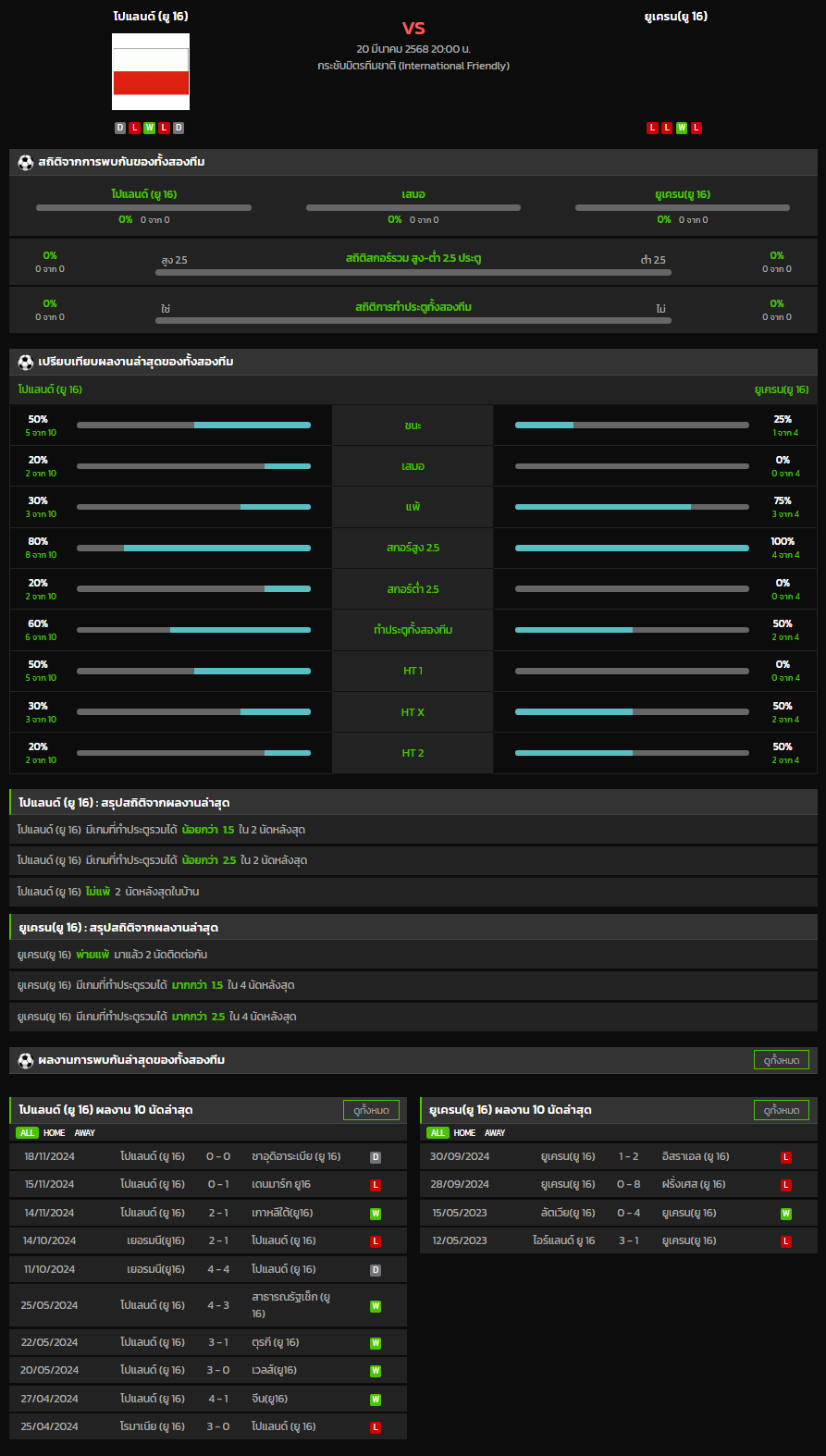This screenshot has width=826, height=1456.
Task: Click the 3 - 1 score on 12/05/2023 row
Action: tap(629, 1240)
